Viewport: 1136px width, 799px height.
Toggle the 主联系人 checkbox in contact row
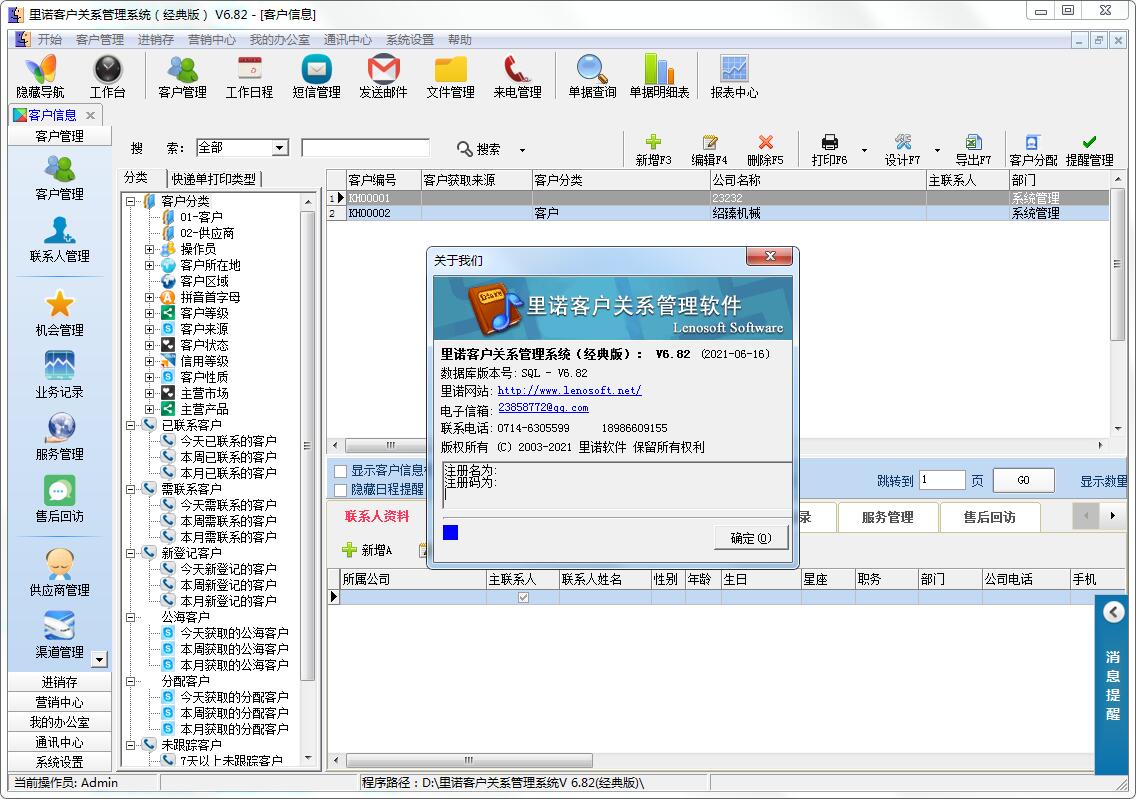523,598
